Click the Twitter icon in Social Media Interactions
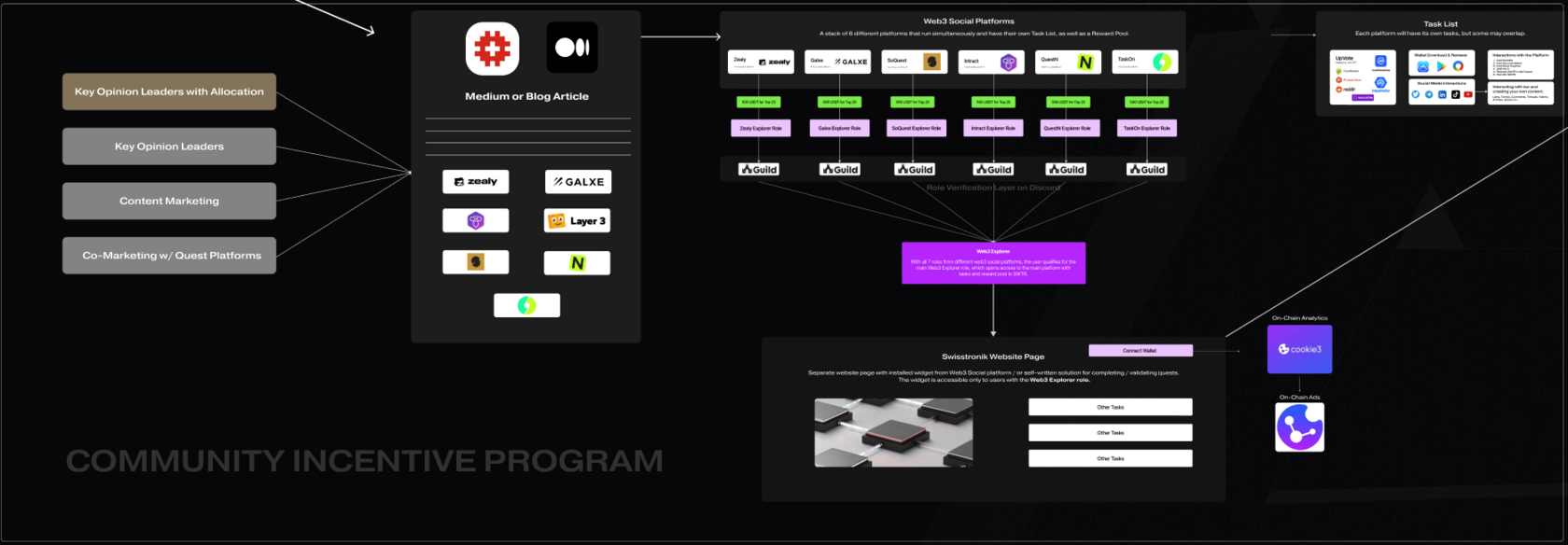1568x545 pixels. (x=1416, y=94)
